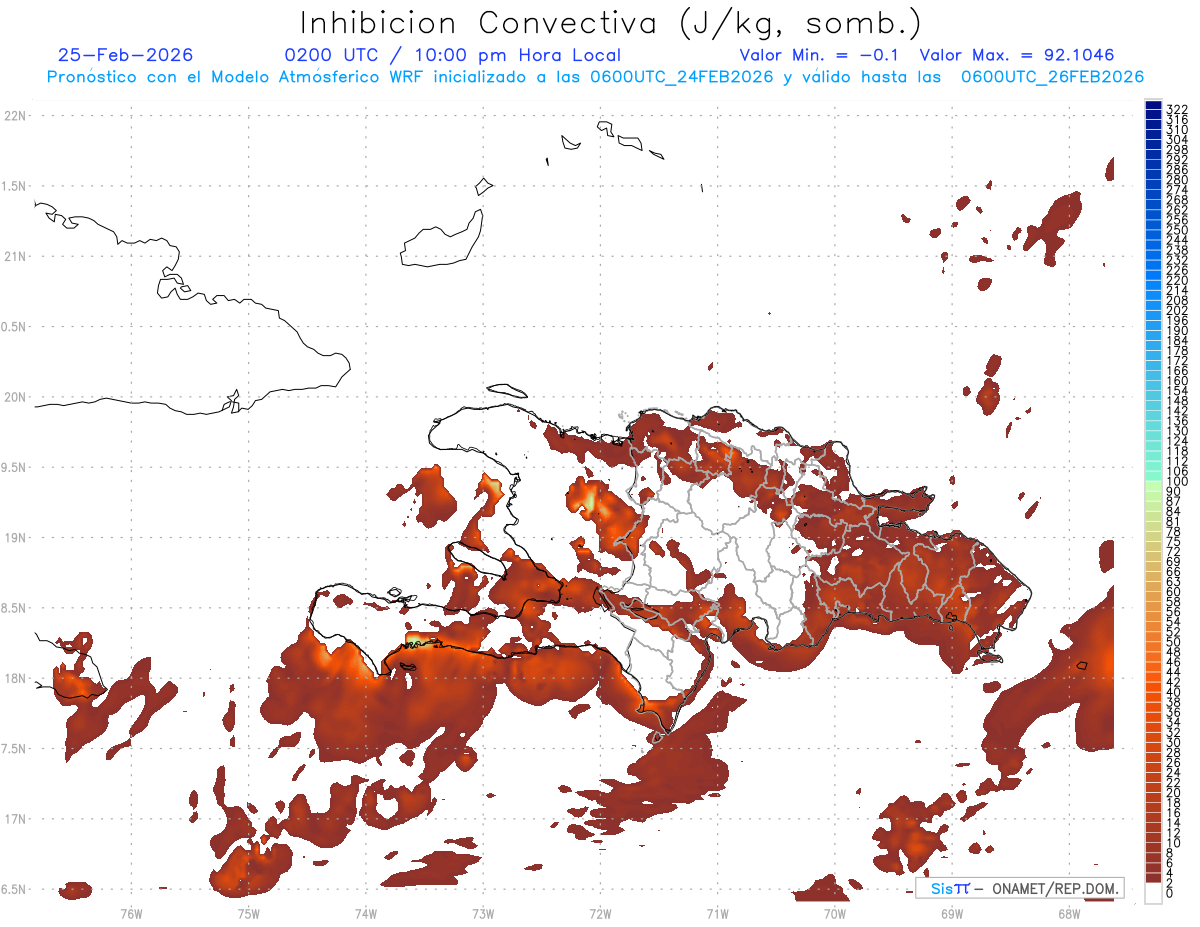Click the '17N' latitude label
The width and height of the screenshot is (1200, 927).
pyautogui.click(x=15, y=819)
